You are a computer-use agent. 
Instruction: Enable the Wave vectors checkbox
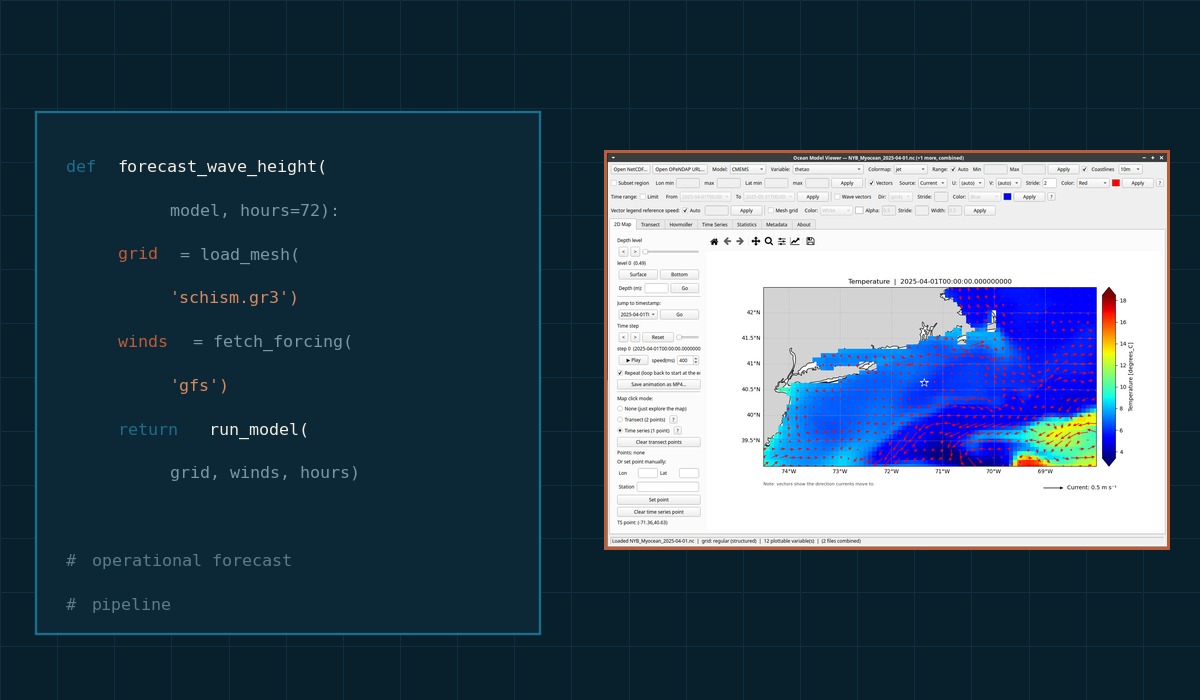837,197
